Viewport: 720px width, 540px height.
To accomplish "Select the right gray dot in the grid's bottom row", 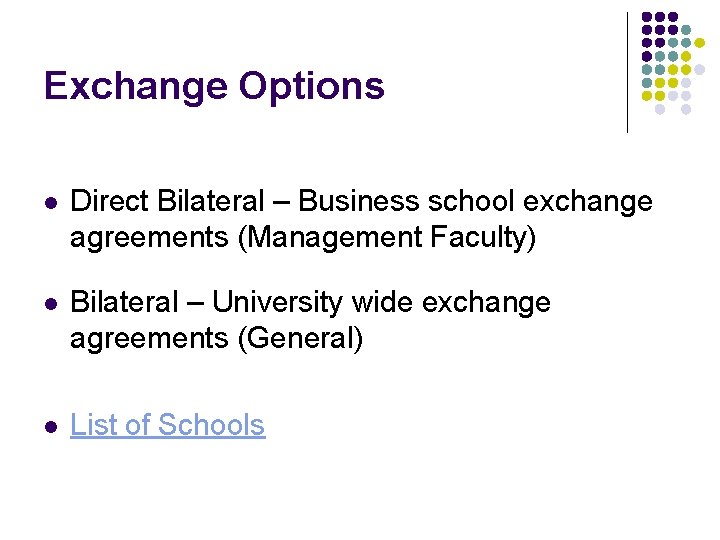I will [x=686, y=109].
